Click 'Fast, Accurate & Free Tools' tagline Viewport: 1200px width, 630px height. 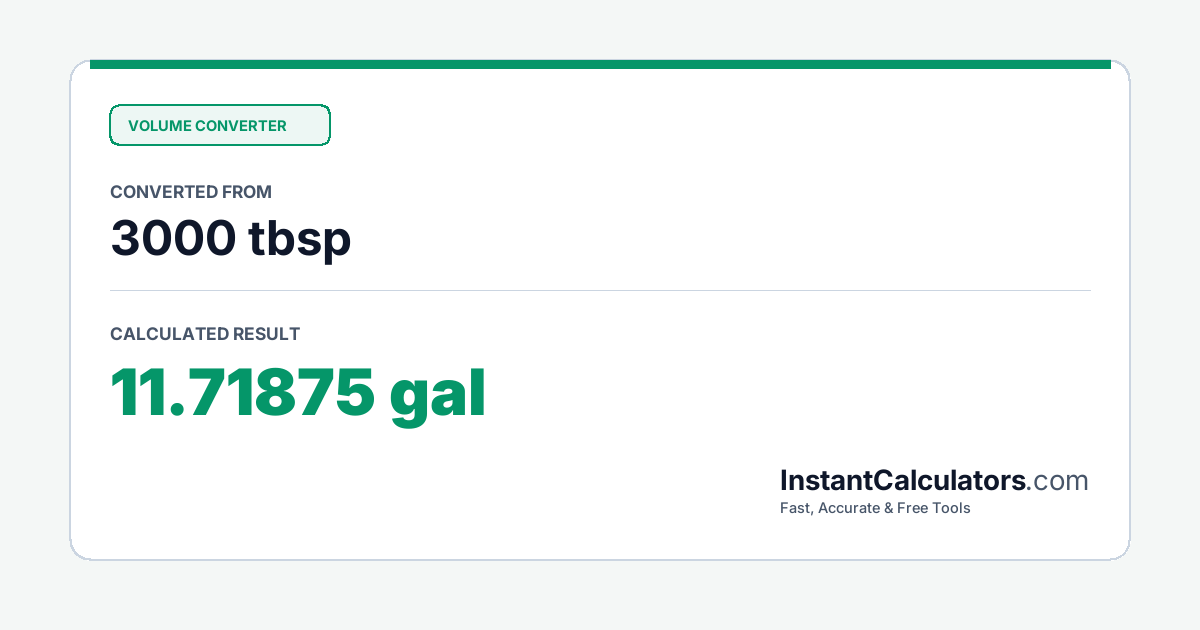click(x=875, y=508)
